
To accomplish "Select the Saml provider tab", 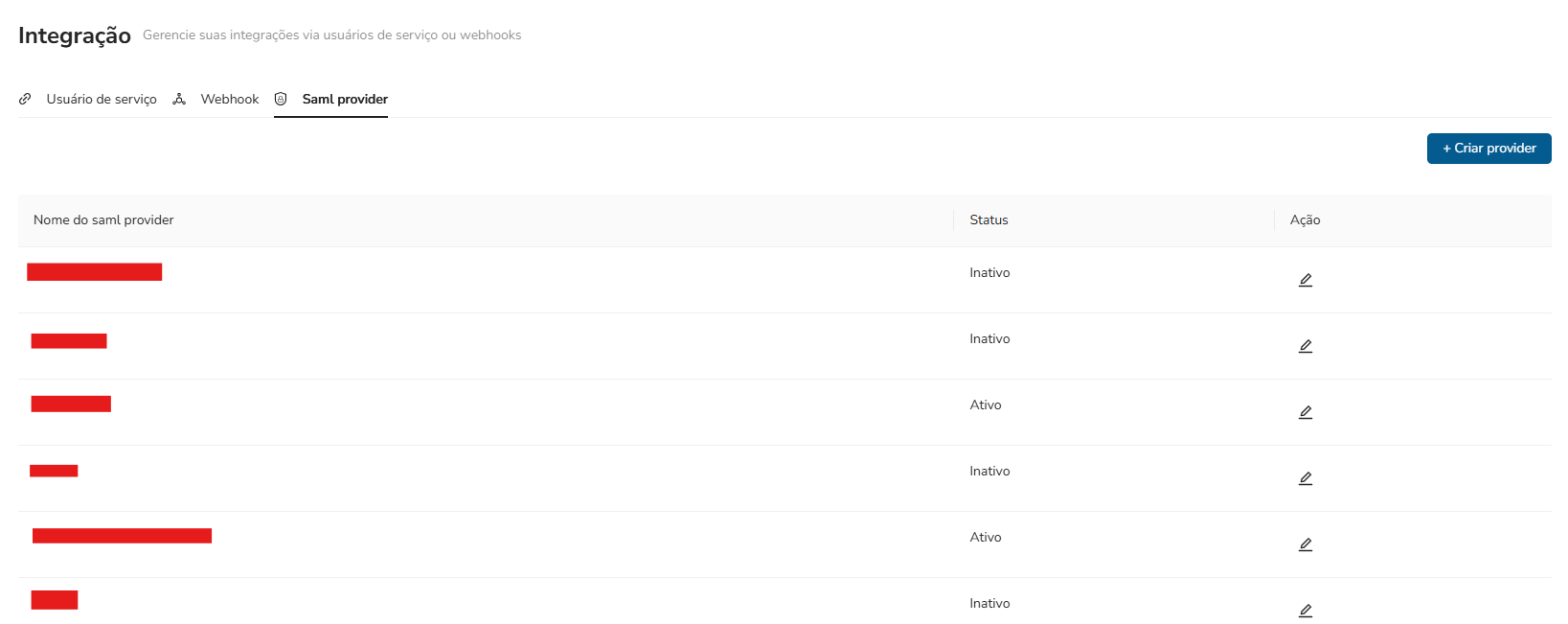I will click(x=345, y=99).
